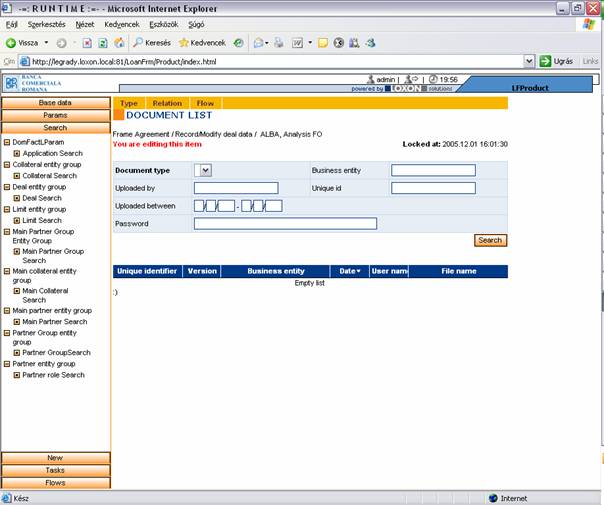The image size is (604, 505).
Task: Click the Messenger icon at toolbar end
Action: click(371, 43)
